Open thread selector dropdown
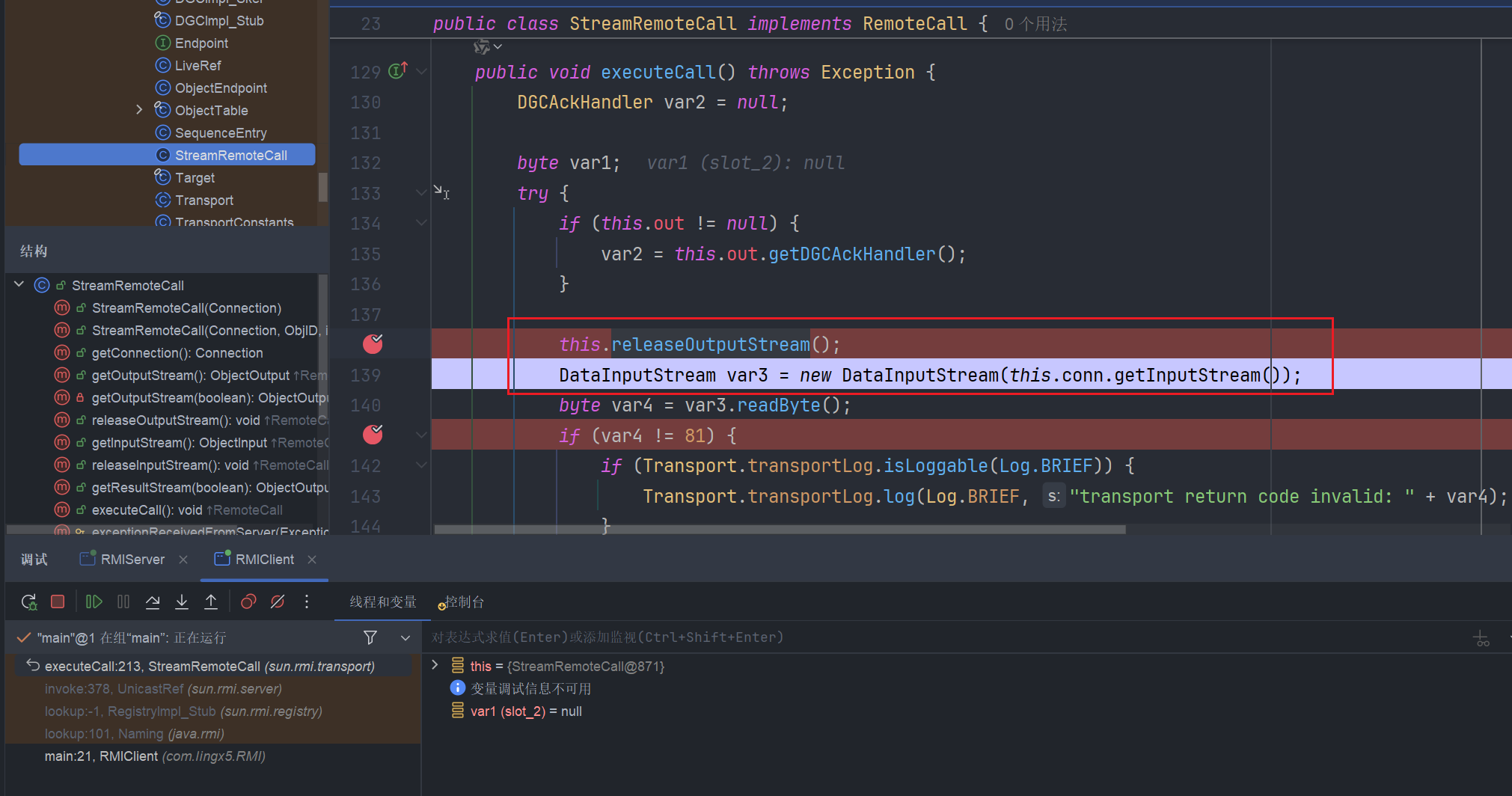Screen dimensions: 1512x796 point(405,637)
